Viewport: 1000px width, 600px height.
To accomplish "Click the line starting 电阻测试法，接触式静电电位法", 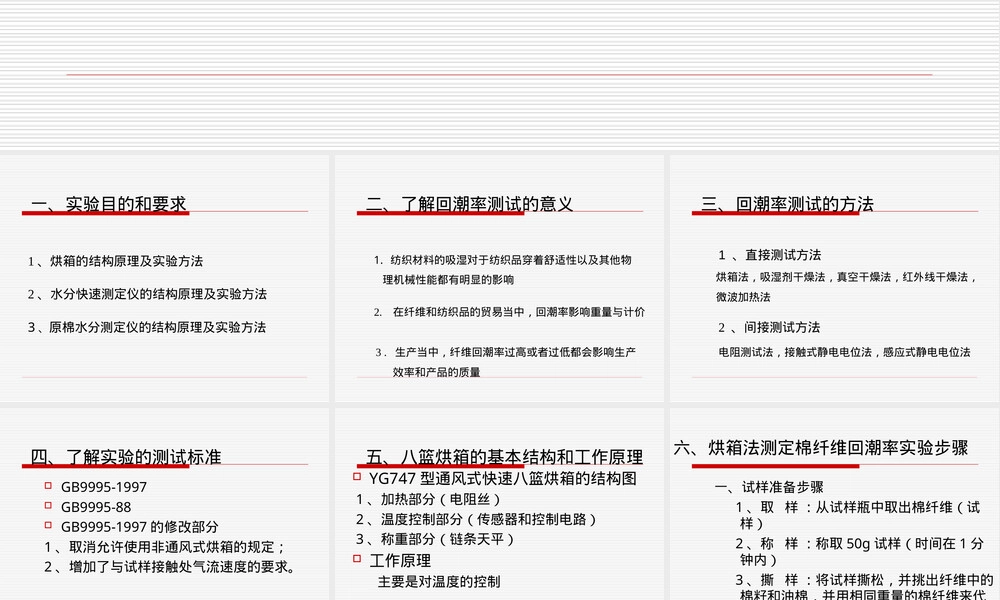I will click(x=844, y=352).
